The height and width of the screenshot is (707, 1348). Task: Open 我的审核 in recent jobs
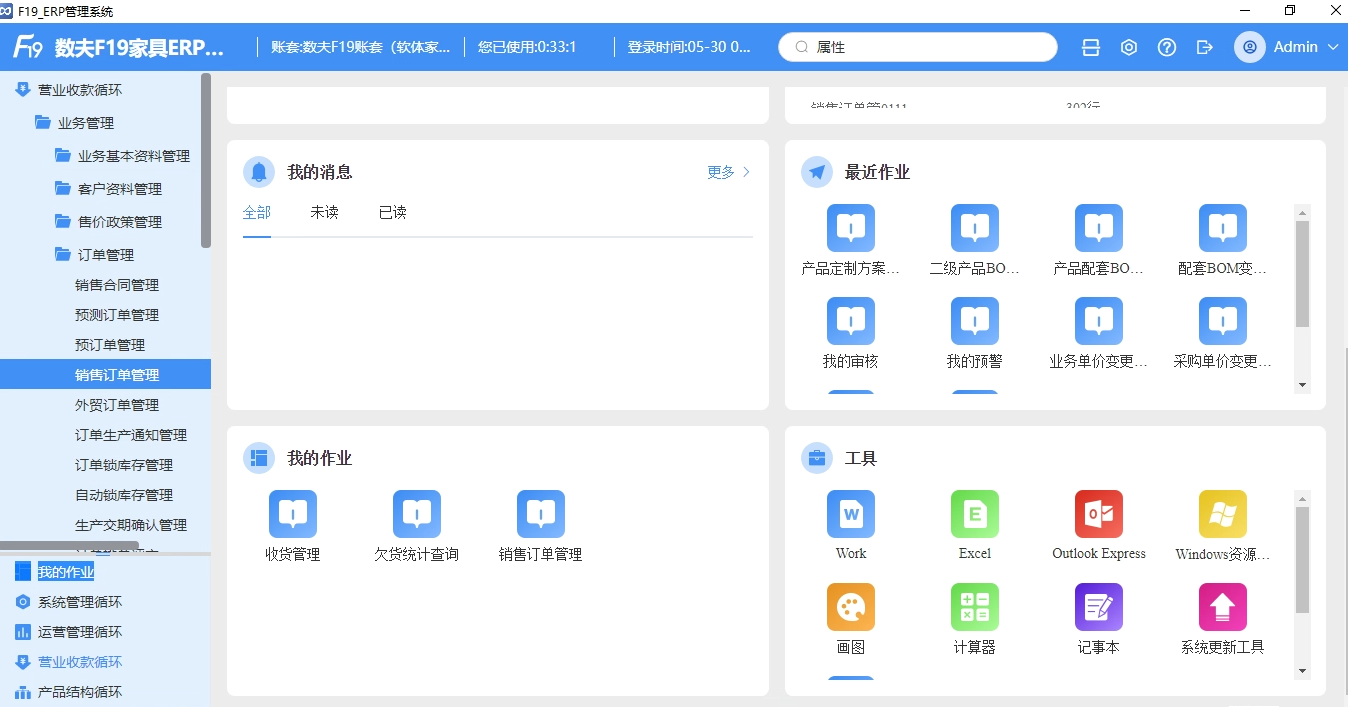pyautogui.click(x=851, y=321)
